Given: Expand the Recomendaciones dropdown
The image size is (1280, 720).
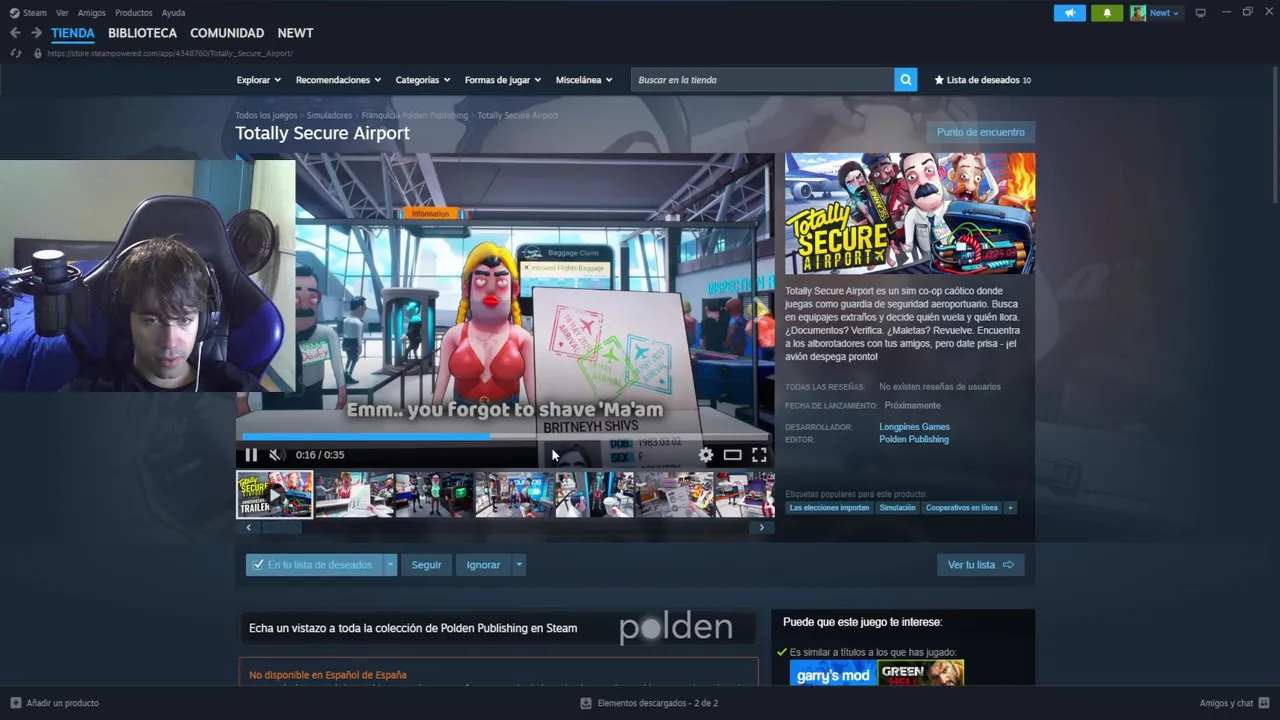Looking at the screenshot, I should 338,80.
